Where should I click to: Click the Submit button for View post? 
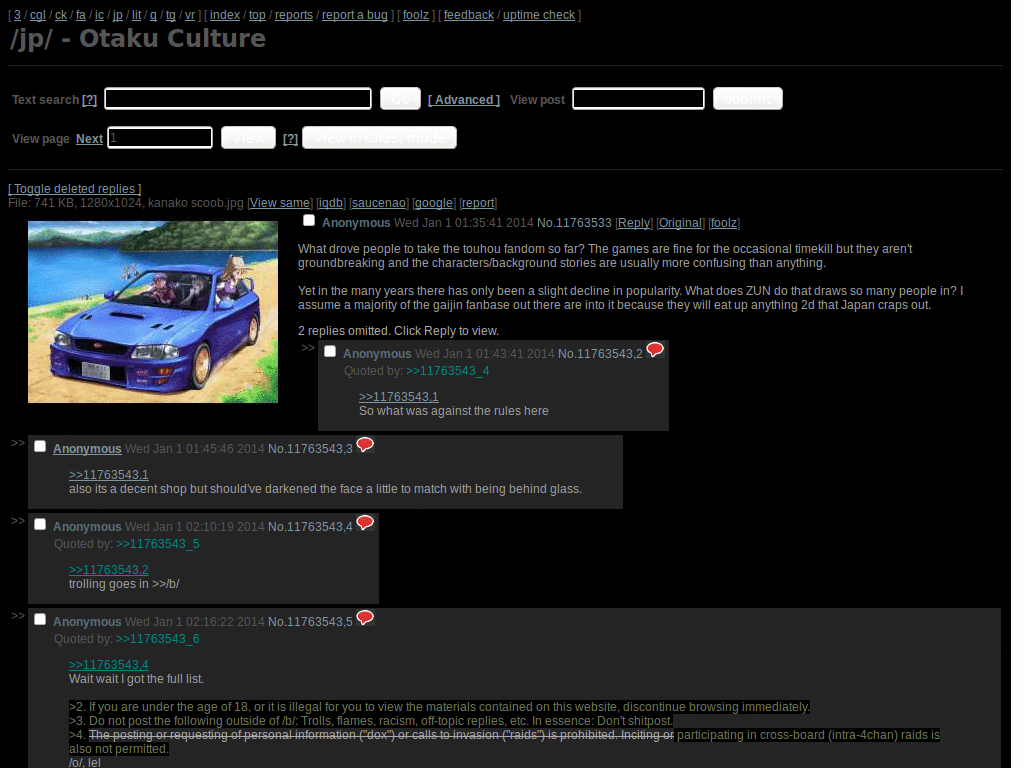click(748, 99)
